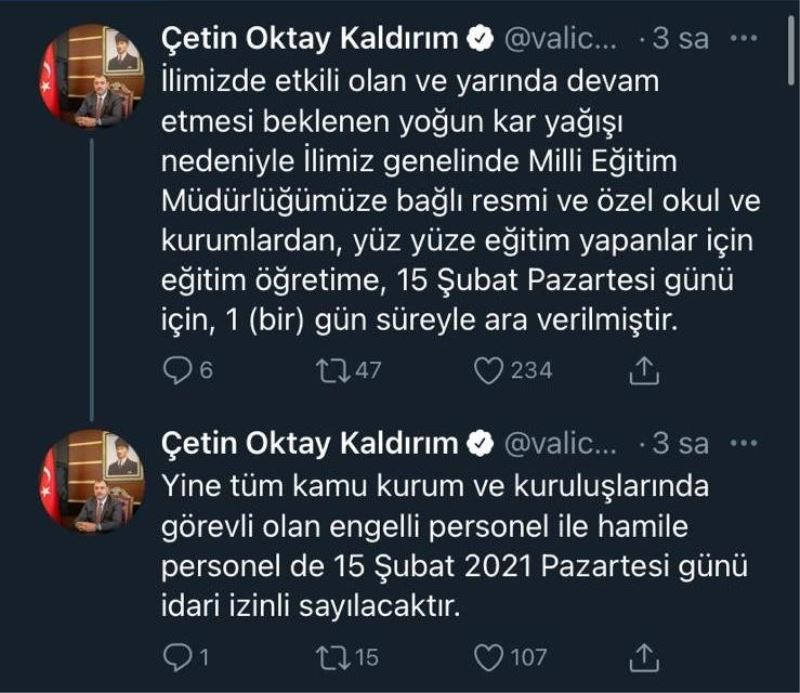Open more options menu on second tweet

[745, 443]
